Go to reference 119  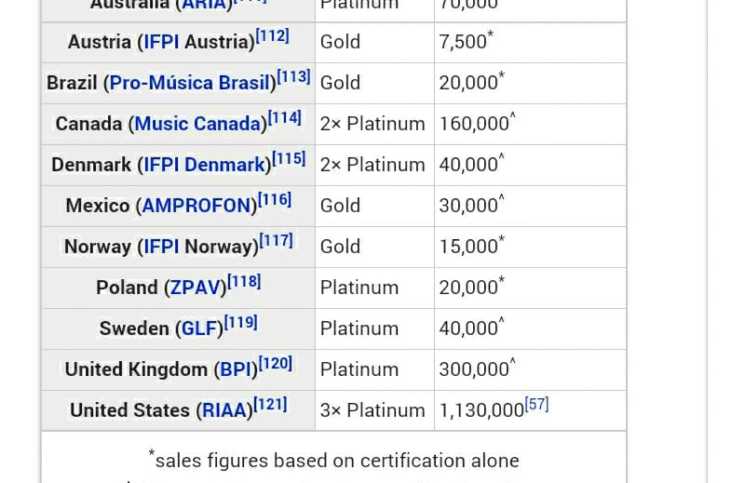tap(241, 323)
